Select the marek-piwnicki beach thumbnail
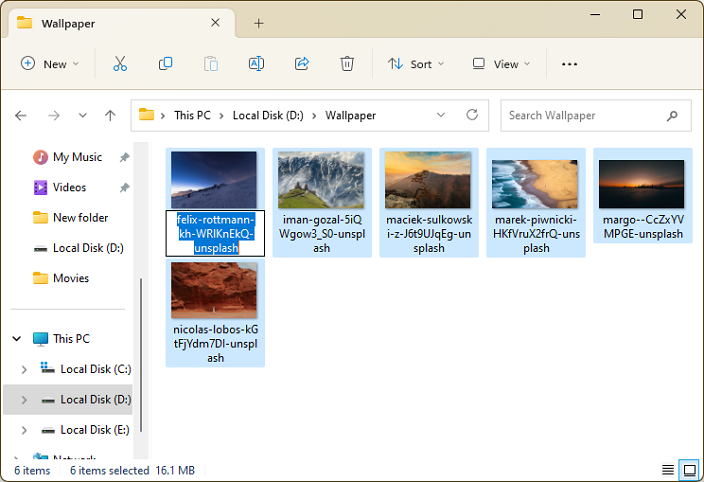This screenshot has width=704, height=482. [535, 184]
